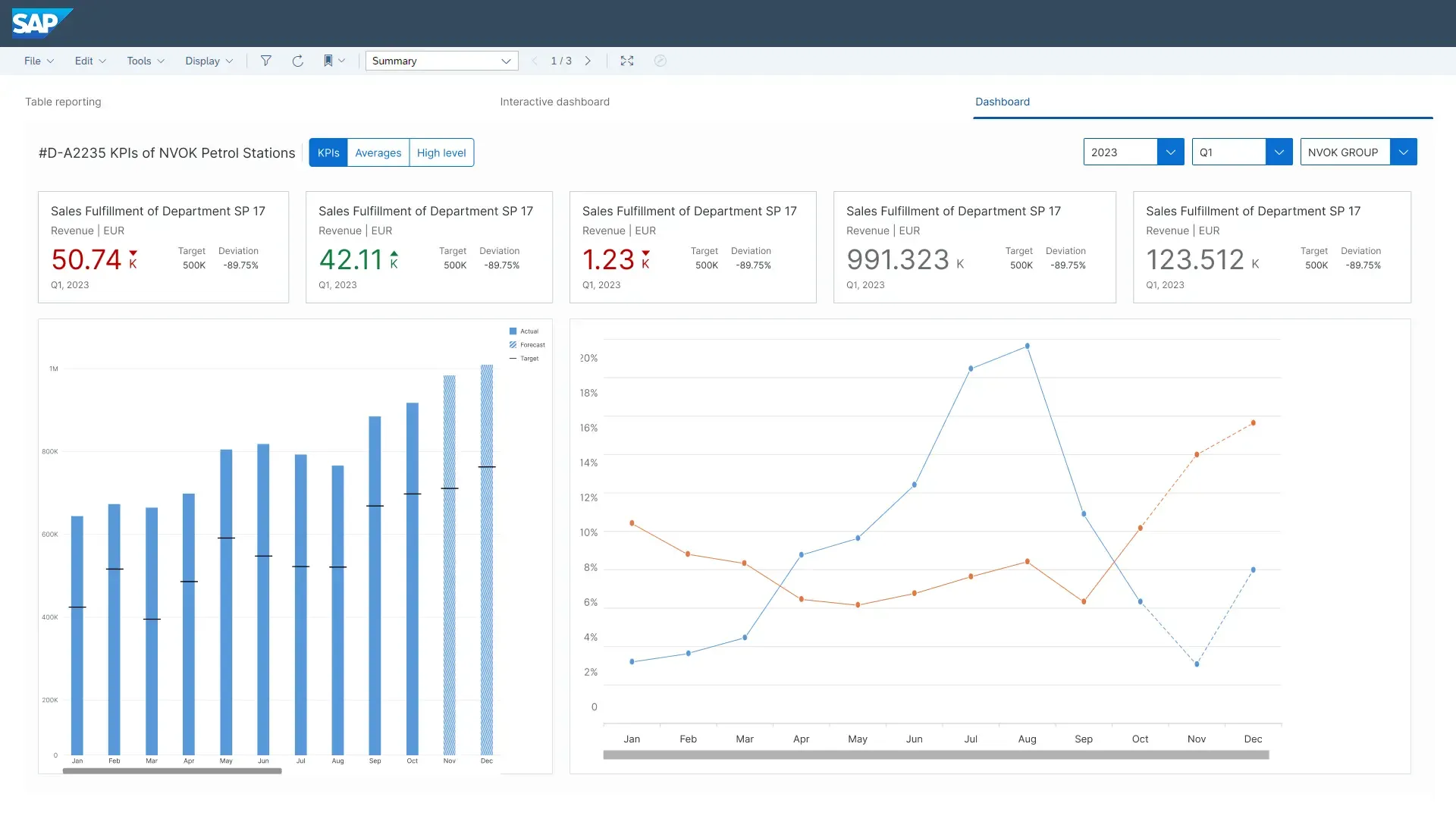This screenshot has height=819, width=1456.
Task: Click the SAP logo
Action: (42, 23)
